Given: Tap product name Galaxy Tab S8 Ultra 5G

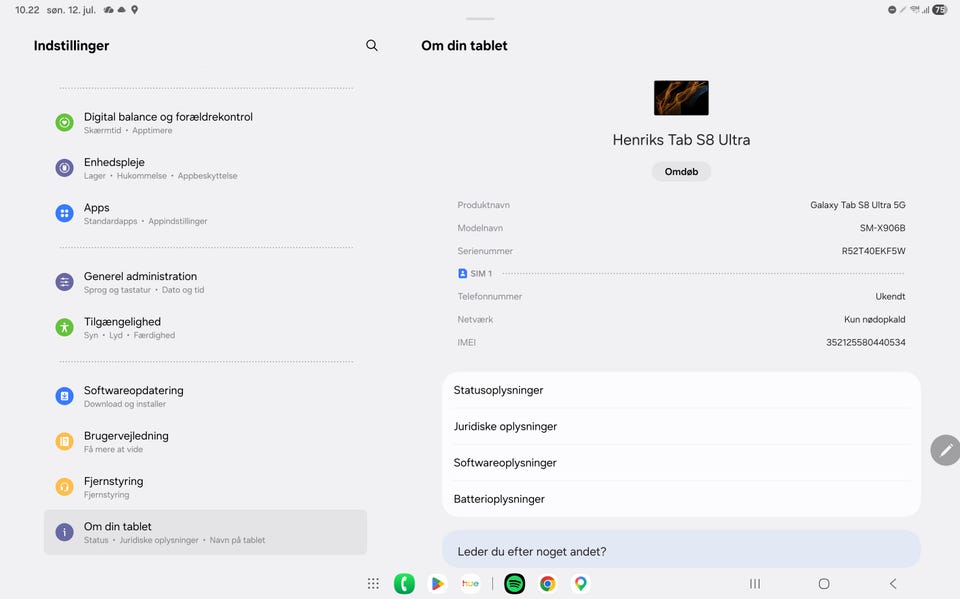Looking at the screenshot, I should [x=858, y=205].
